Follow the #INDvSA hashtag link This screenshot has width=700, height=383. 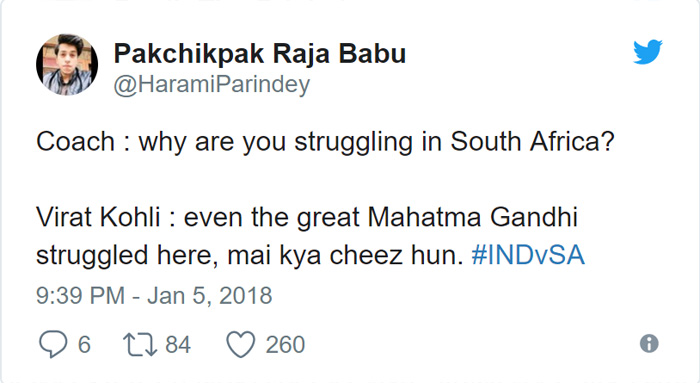528,255
